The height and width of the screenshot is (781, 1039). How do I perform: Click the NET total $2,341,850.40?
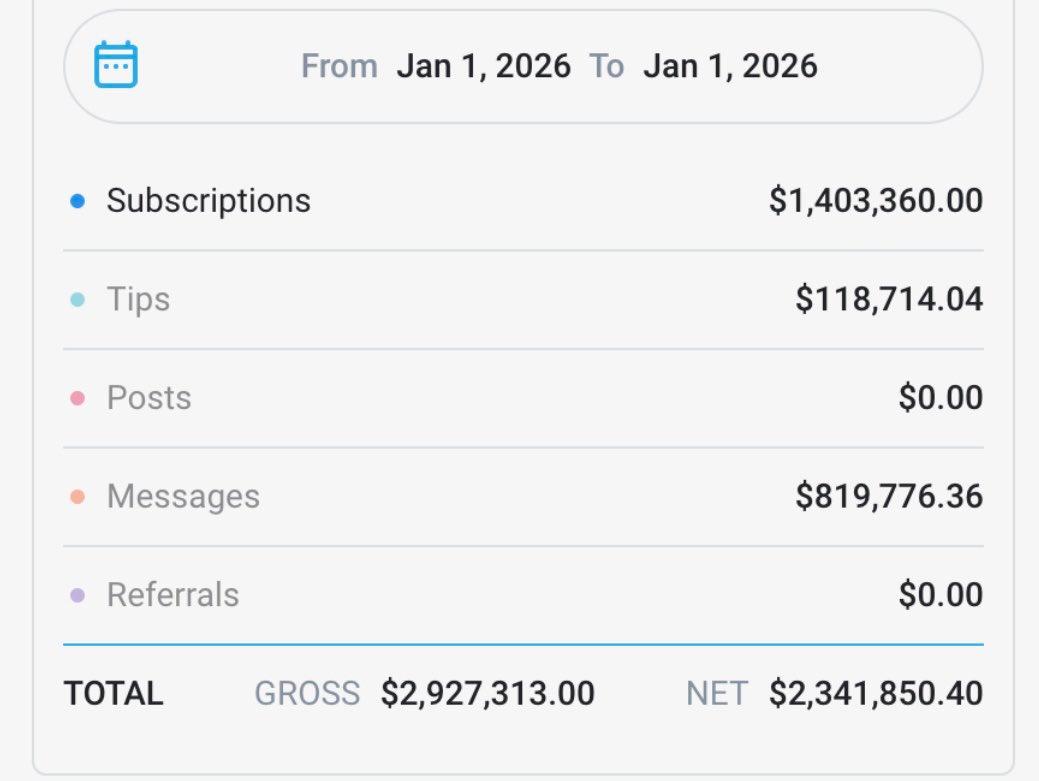(x=876, y=692)
